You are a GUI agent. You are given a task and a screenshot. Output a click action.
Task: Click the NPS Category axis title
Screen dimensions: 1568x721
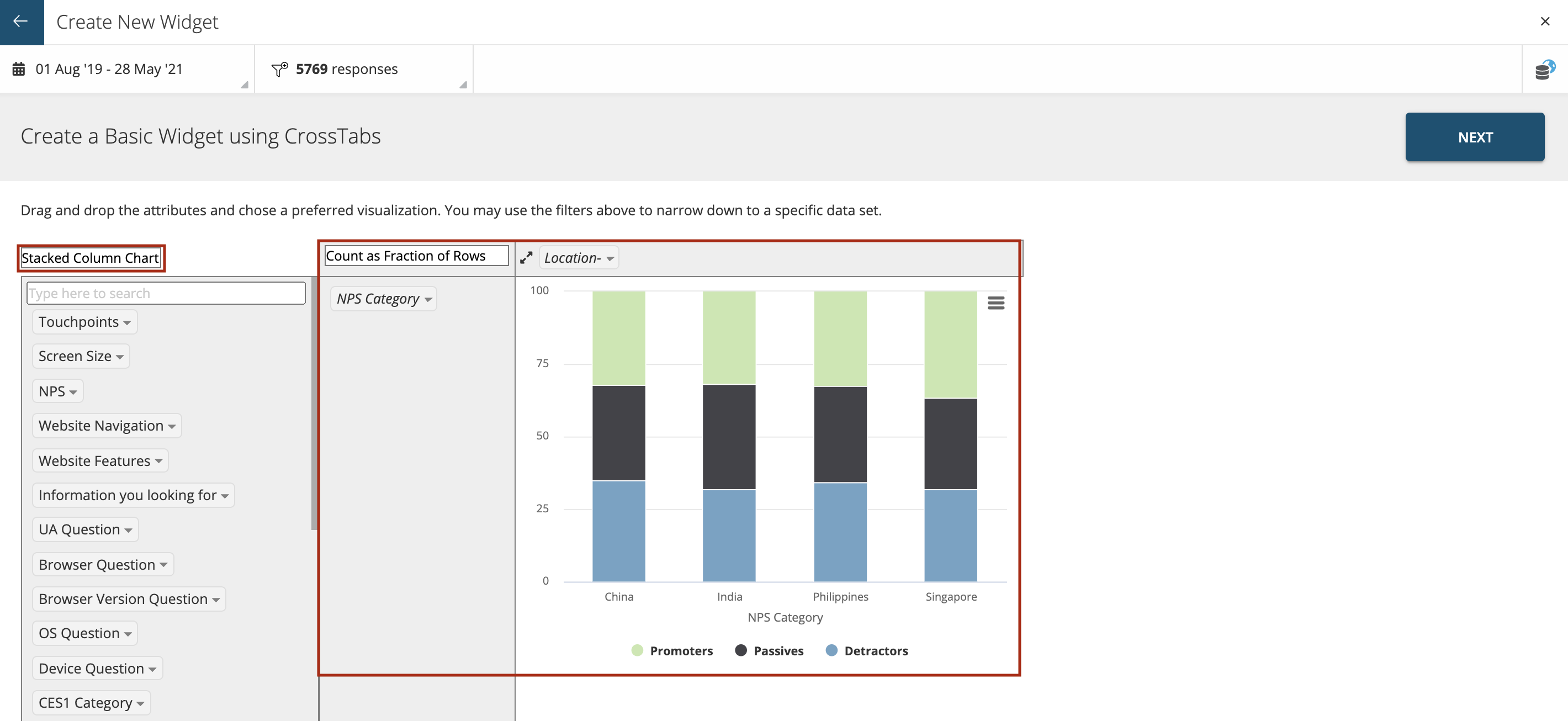[785, 617]
